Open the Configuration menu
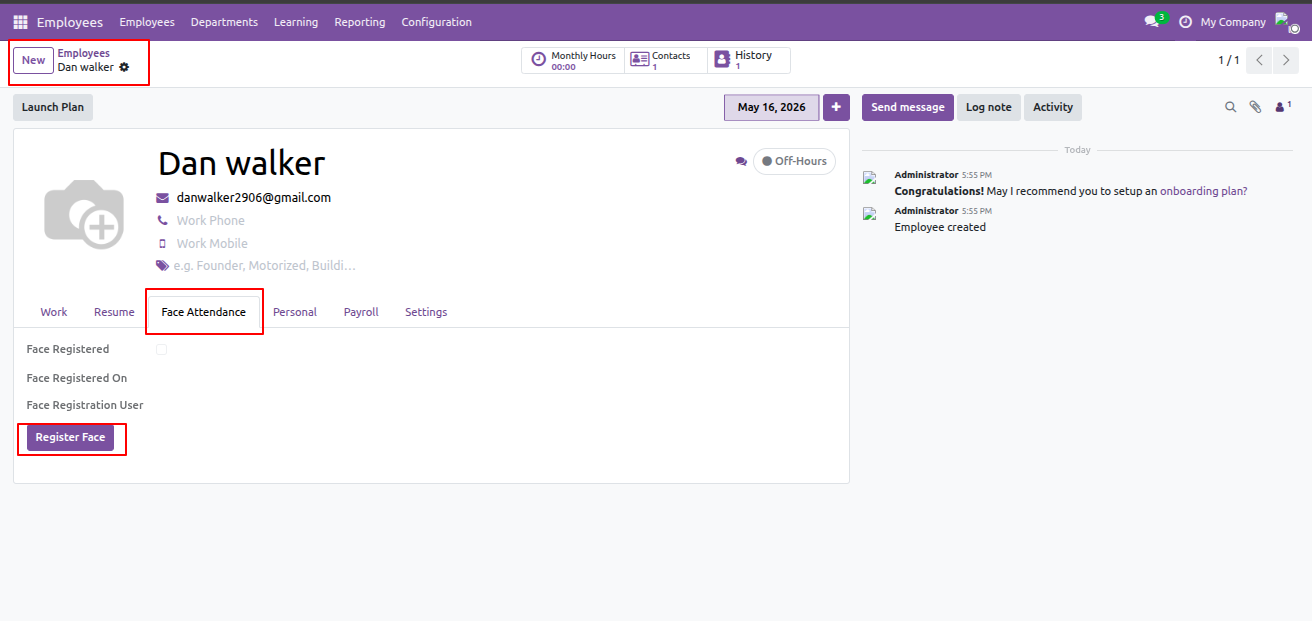Screen dimensions: 1312x621 point(437,22)
